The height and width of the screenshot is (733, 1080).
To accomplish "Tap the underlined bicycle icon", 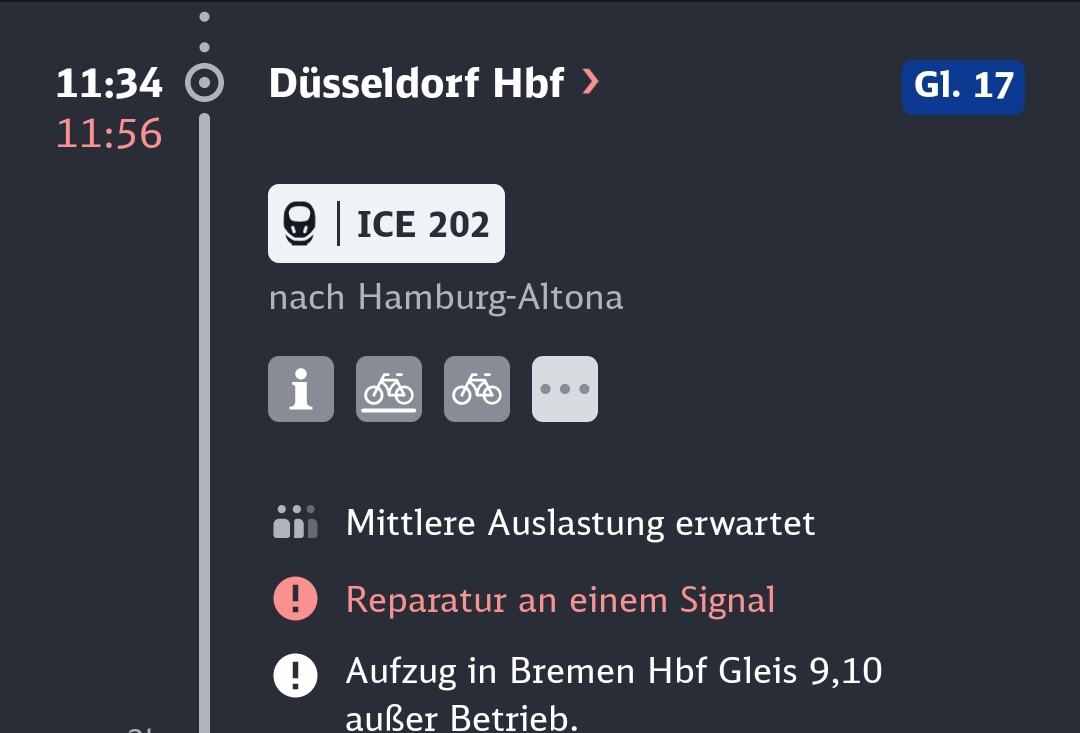I will [389, 389].
